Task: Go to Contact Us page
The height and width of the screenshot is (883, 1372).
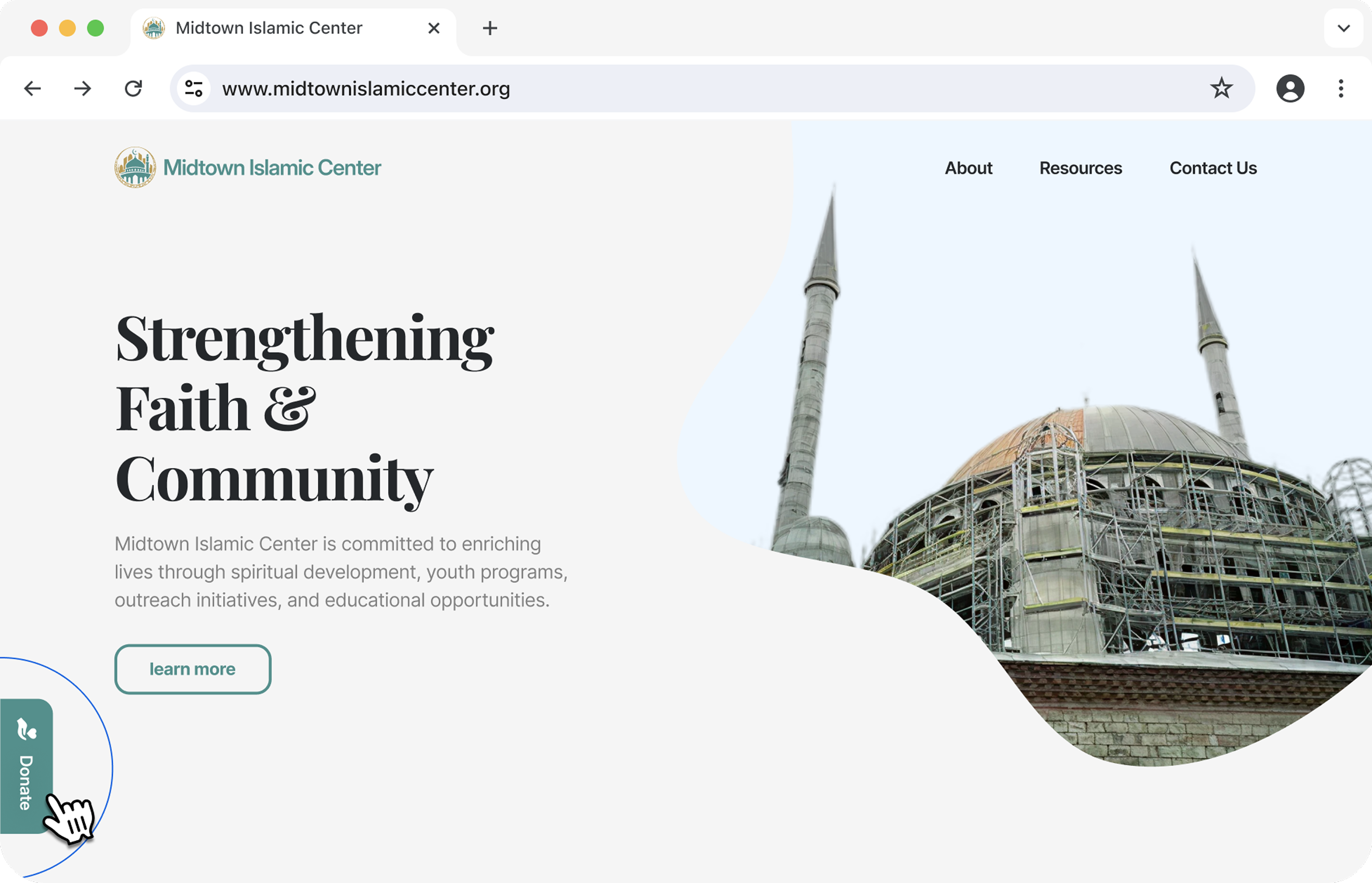Action: pyautogui.click(x=1213, y=168)
